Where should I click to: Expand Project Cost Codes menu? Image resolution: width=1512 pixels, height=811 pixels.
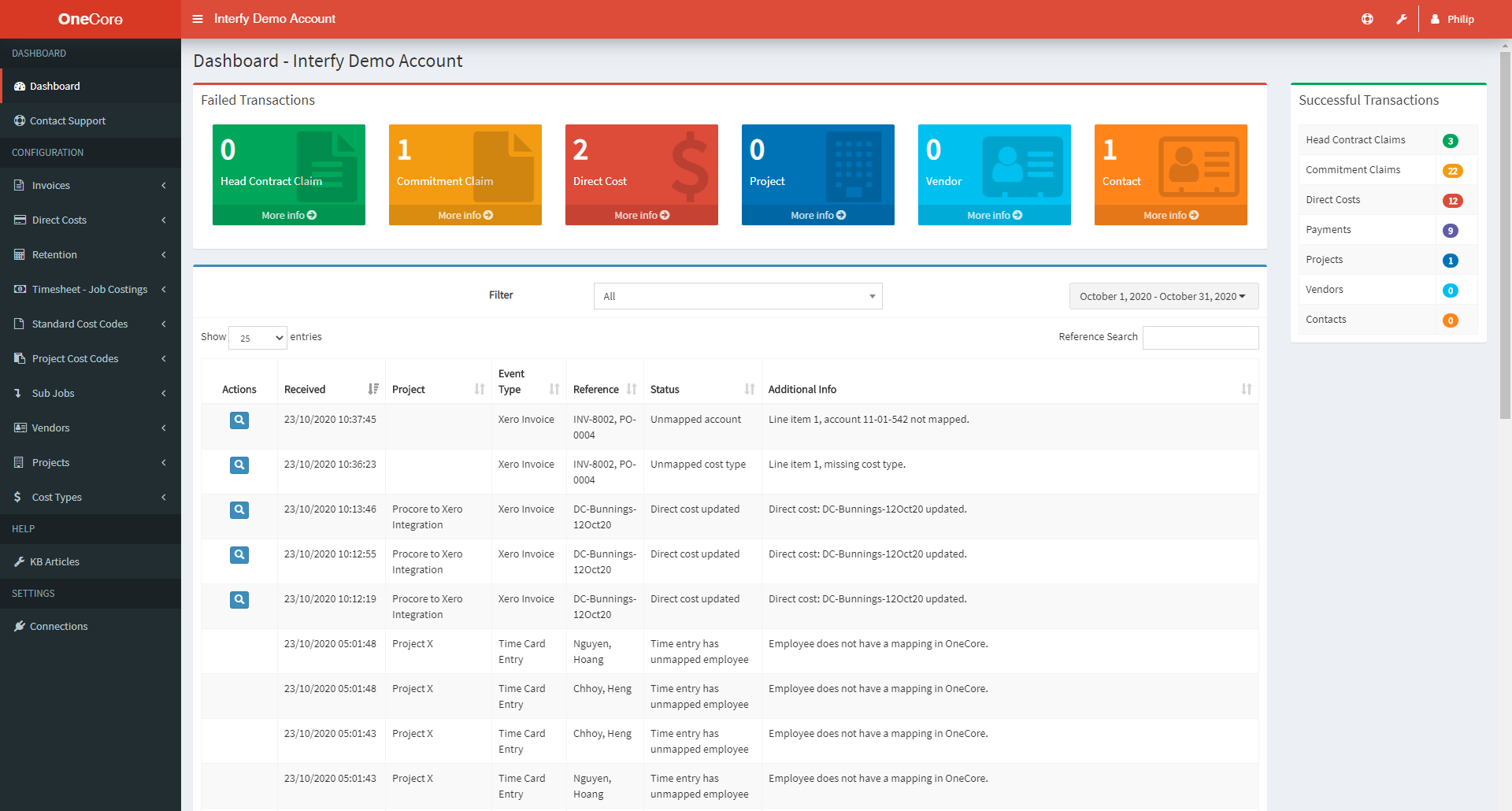(91, 358)
